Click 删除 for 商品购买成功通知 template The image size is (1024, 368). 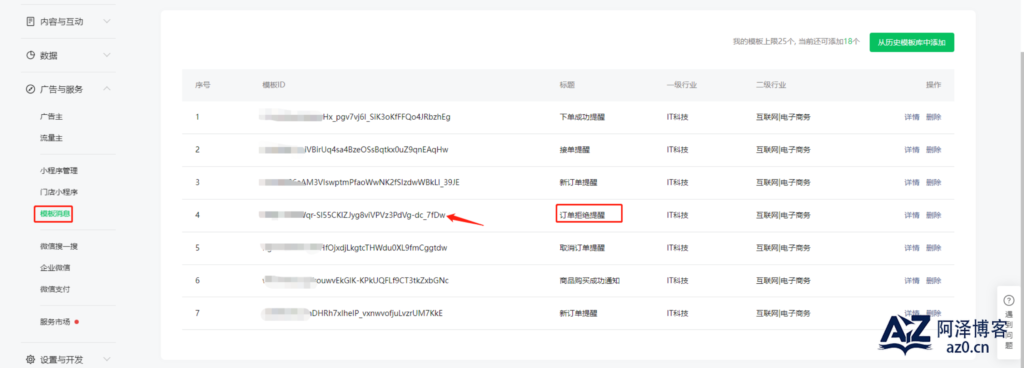934,281
